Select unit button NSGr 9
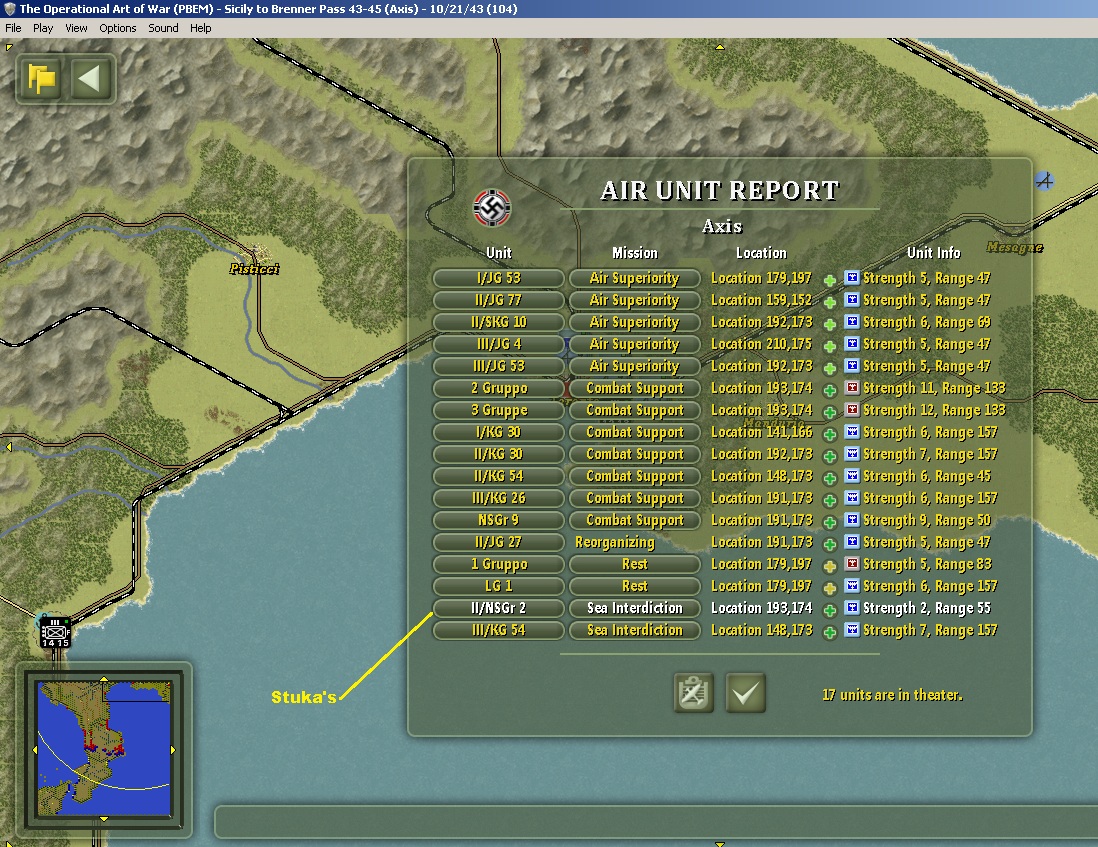This screenshot has width=1098, height=847. click(x=499, y=520)
